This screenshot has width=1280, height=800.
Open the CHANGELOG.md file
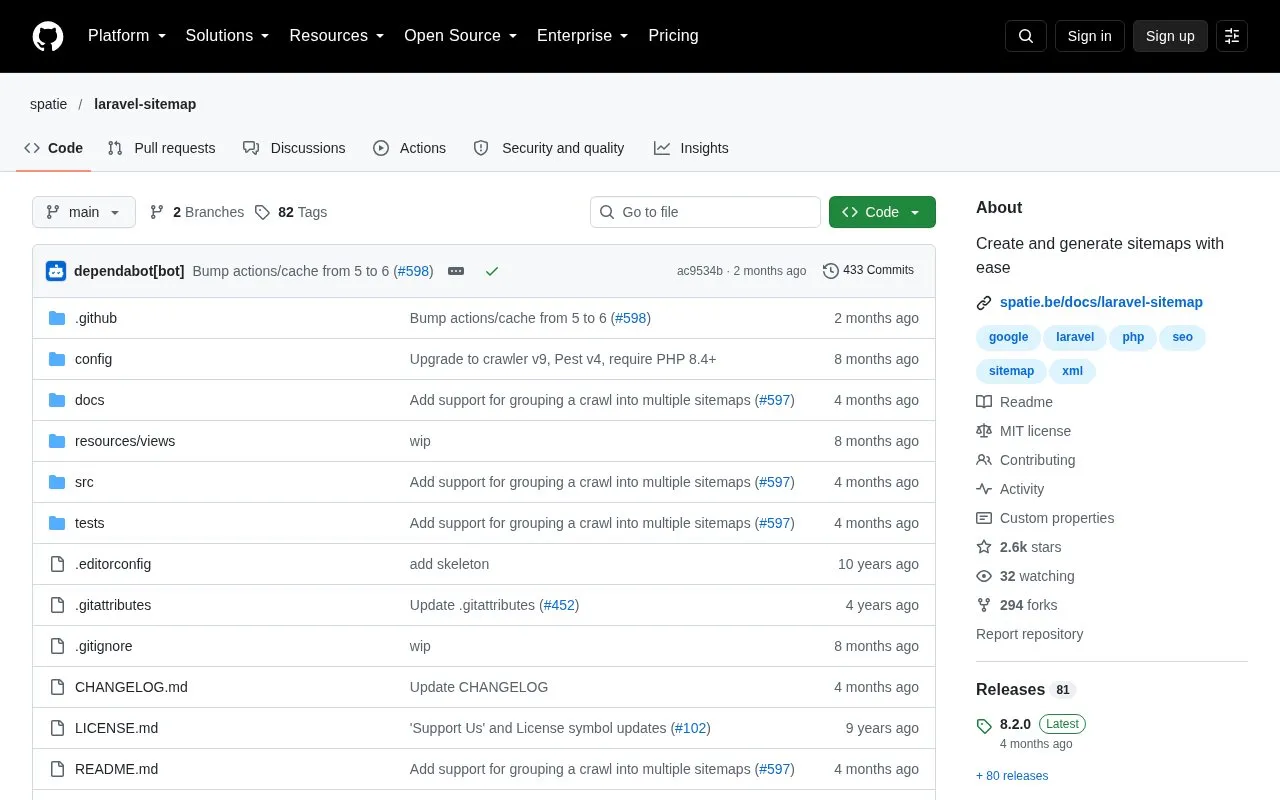[x=131, y=687]
